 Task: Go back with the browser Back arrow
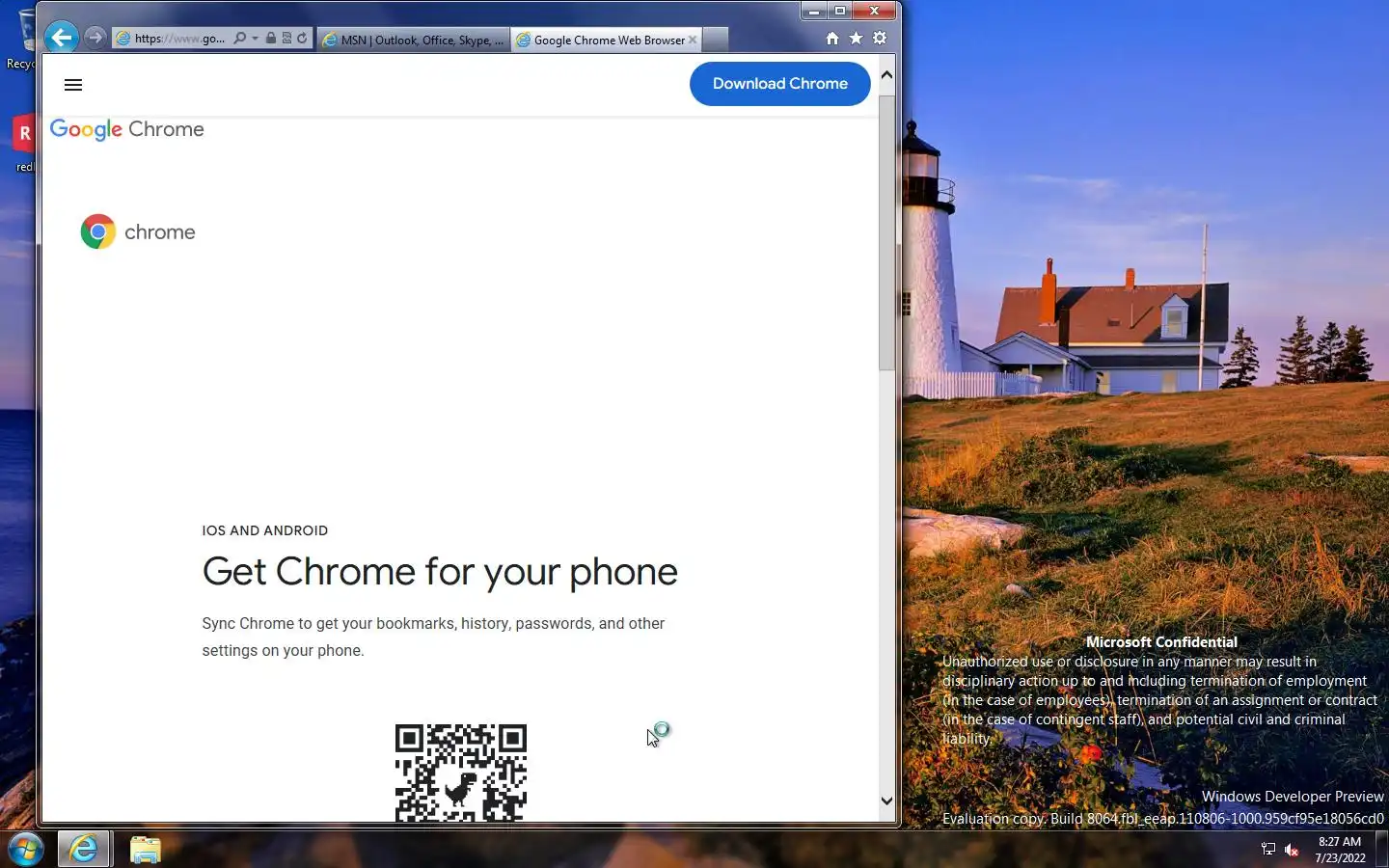[x=62, y=38]
